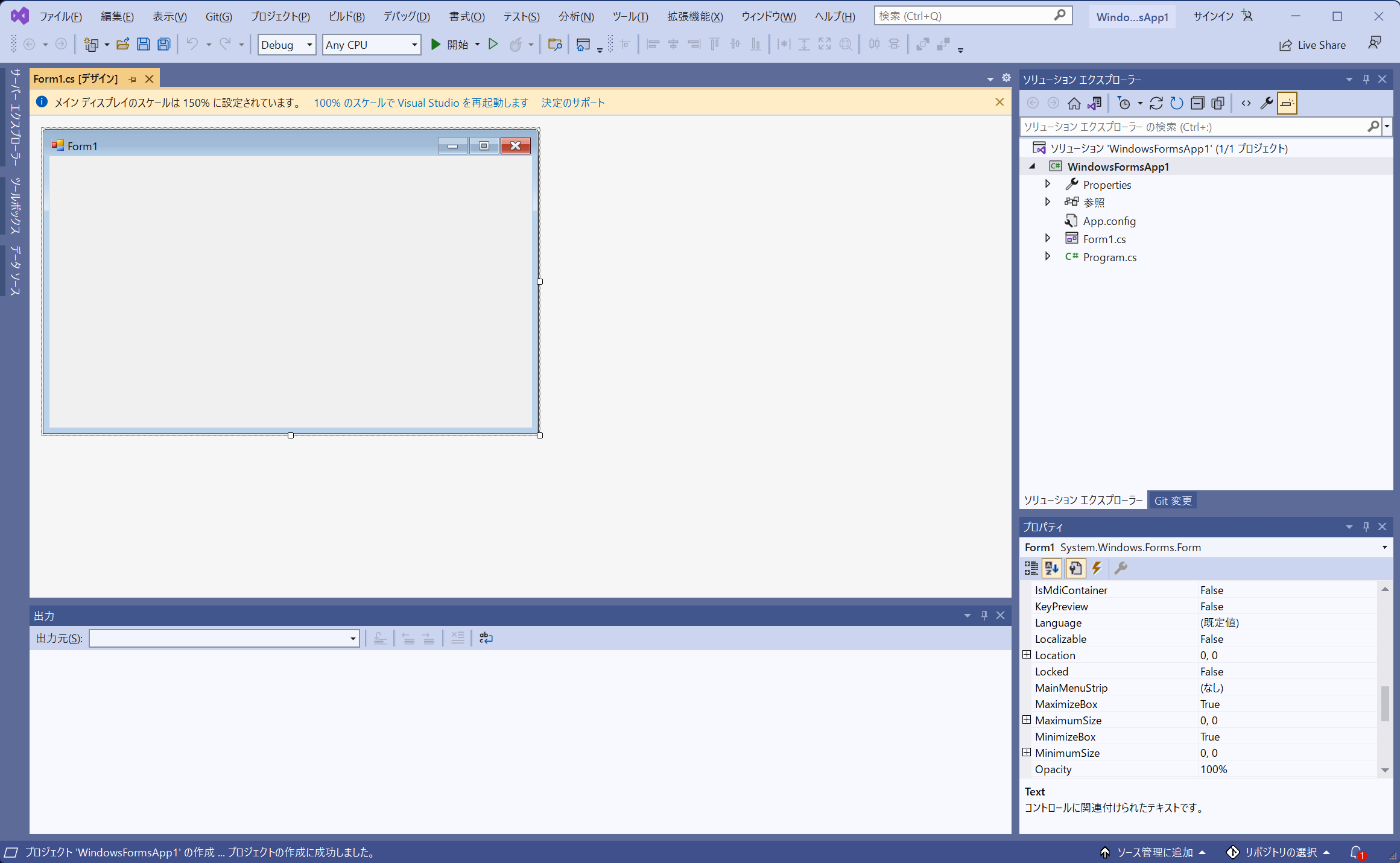
Task: Click the Home icon in Solution Explorer
Action: pos(1074,103)
